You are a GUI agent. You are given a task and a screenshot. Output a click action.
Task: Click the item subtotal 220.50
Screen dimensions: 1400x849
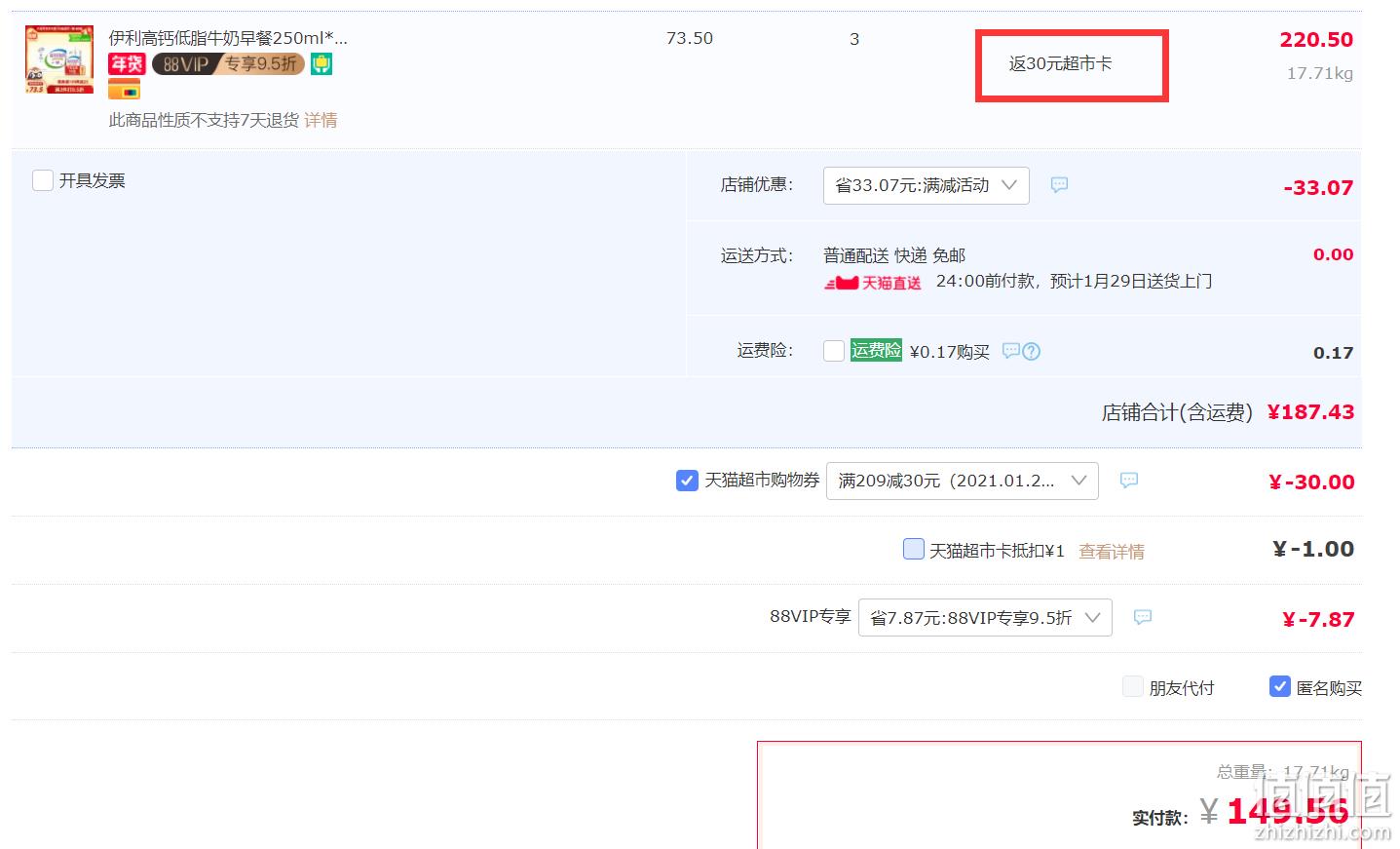[x=1316, y=39]
